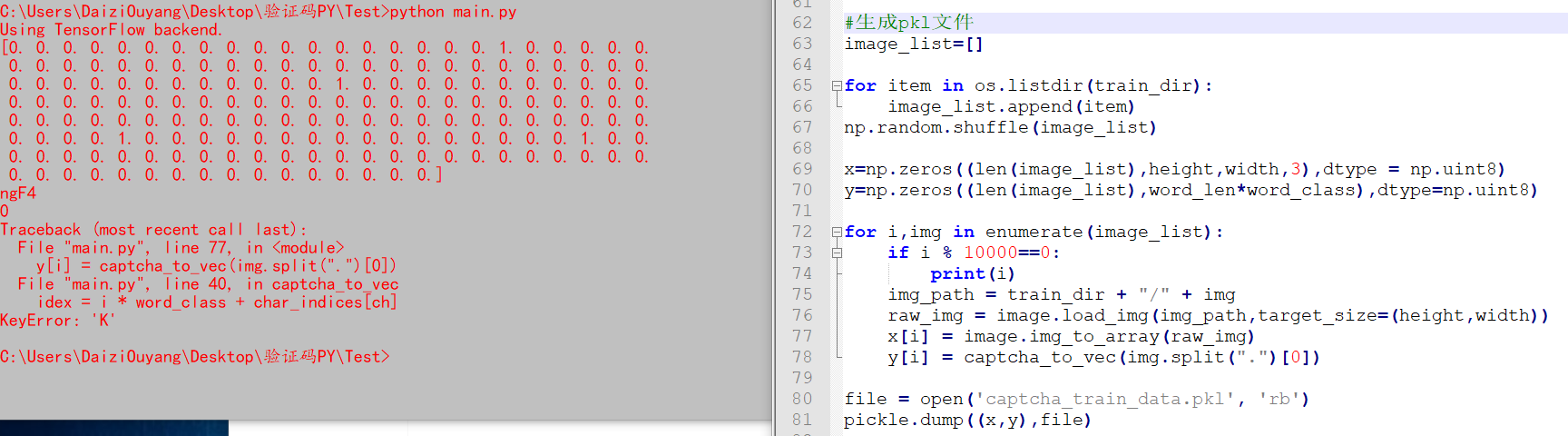Click the final terminal prompt line
The image size is (1568, 436).
195,357
